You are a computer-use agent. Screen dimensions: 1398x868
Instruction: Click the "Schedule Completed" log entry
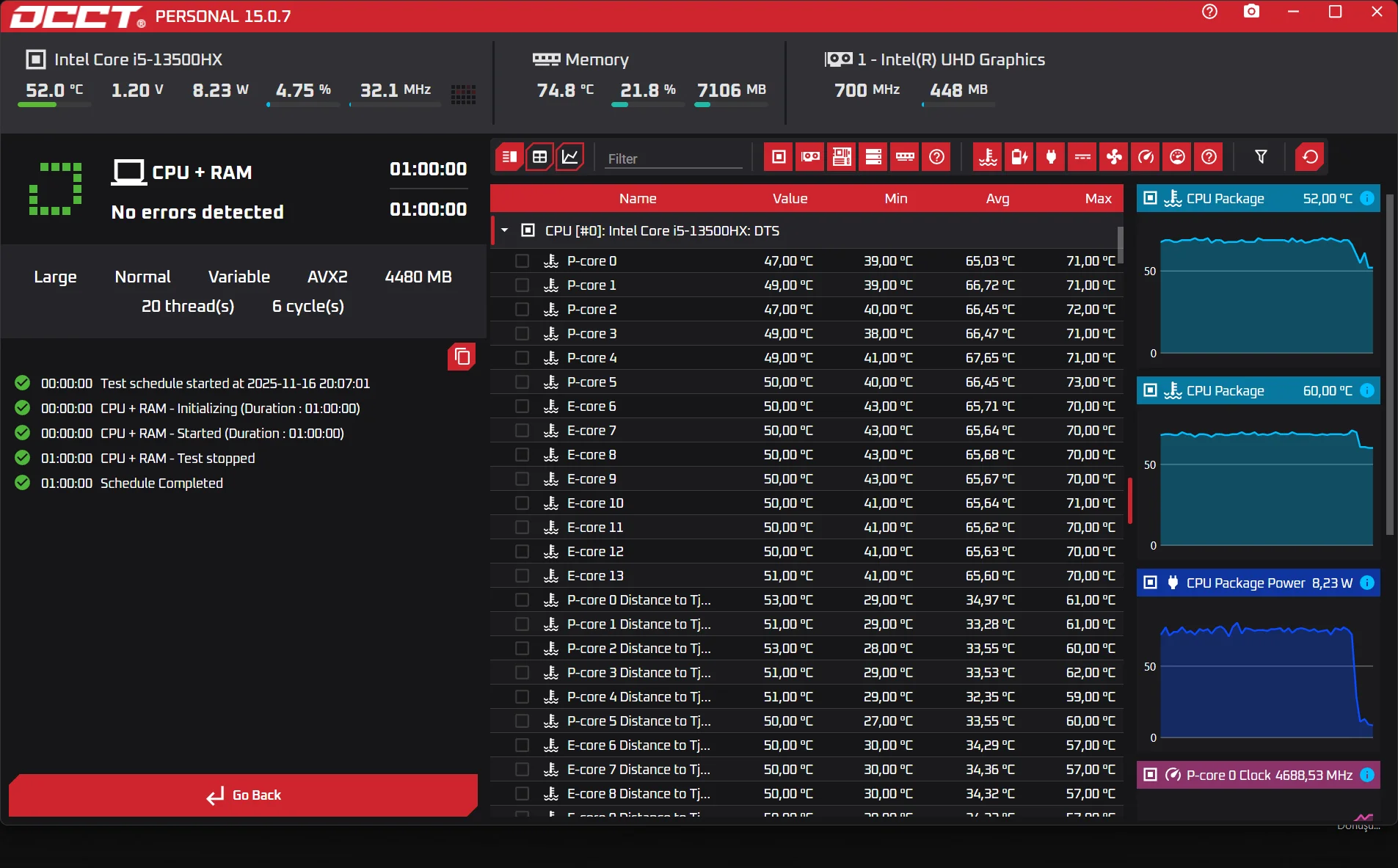coord(161,484)
